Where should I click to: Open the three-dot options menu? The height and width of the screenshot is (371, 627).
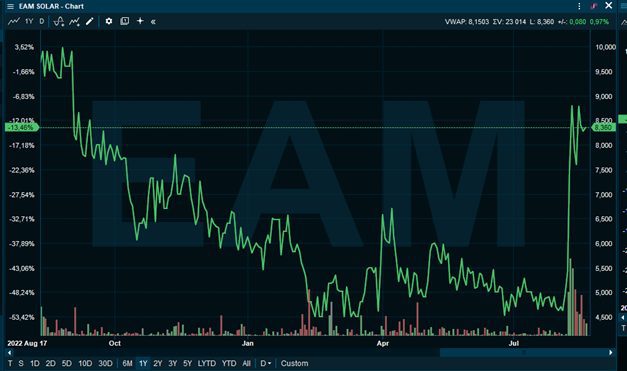pos(579,6)
